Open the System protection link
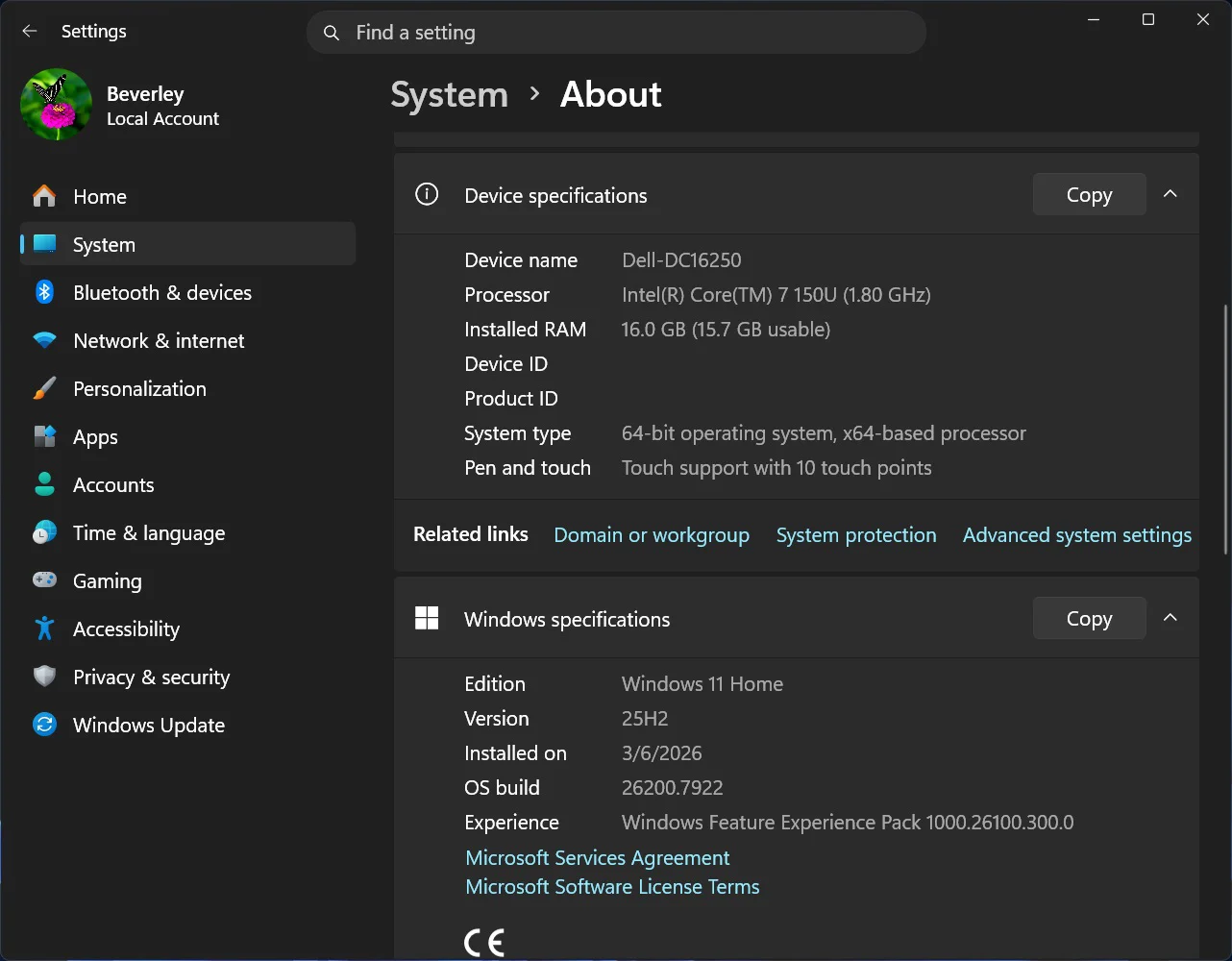This screenshot has width=1232, height=961. pyautogui.click(x=856, y=535)
